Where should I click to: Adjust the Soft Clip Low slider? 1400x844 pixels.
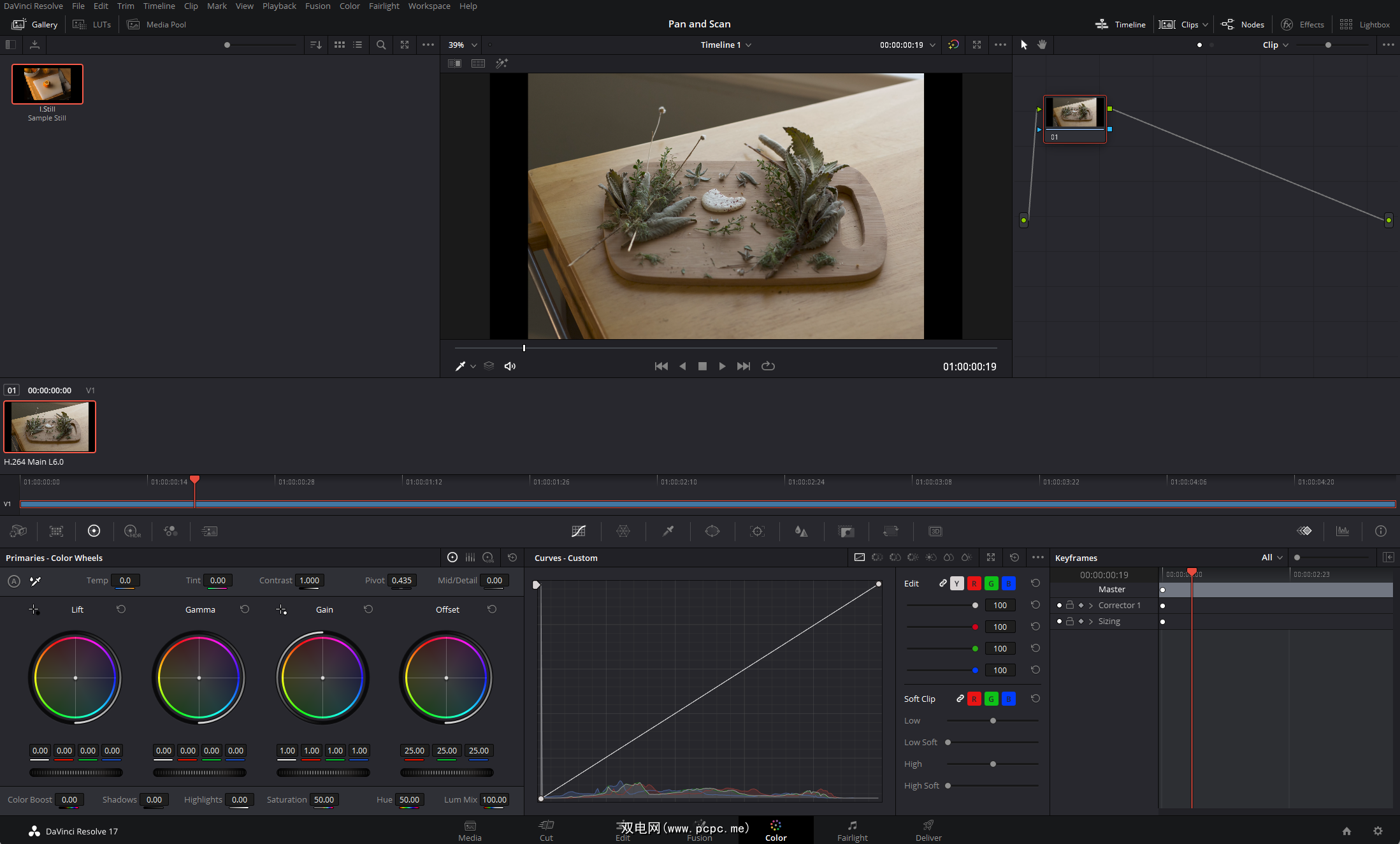[993, 720]
